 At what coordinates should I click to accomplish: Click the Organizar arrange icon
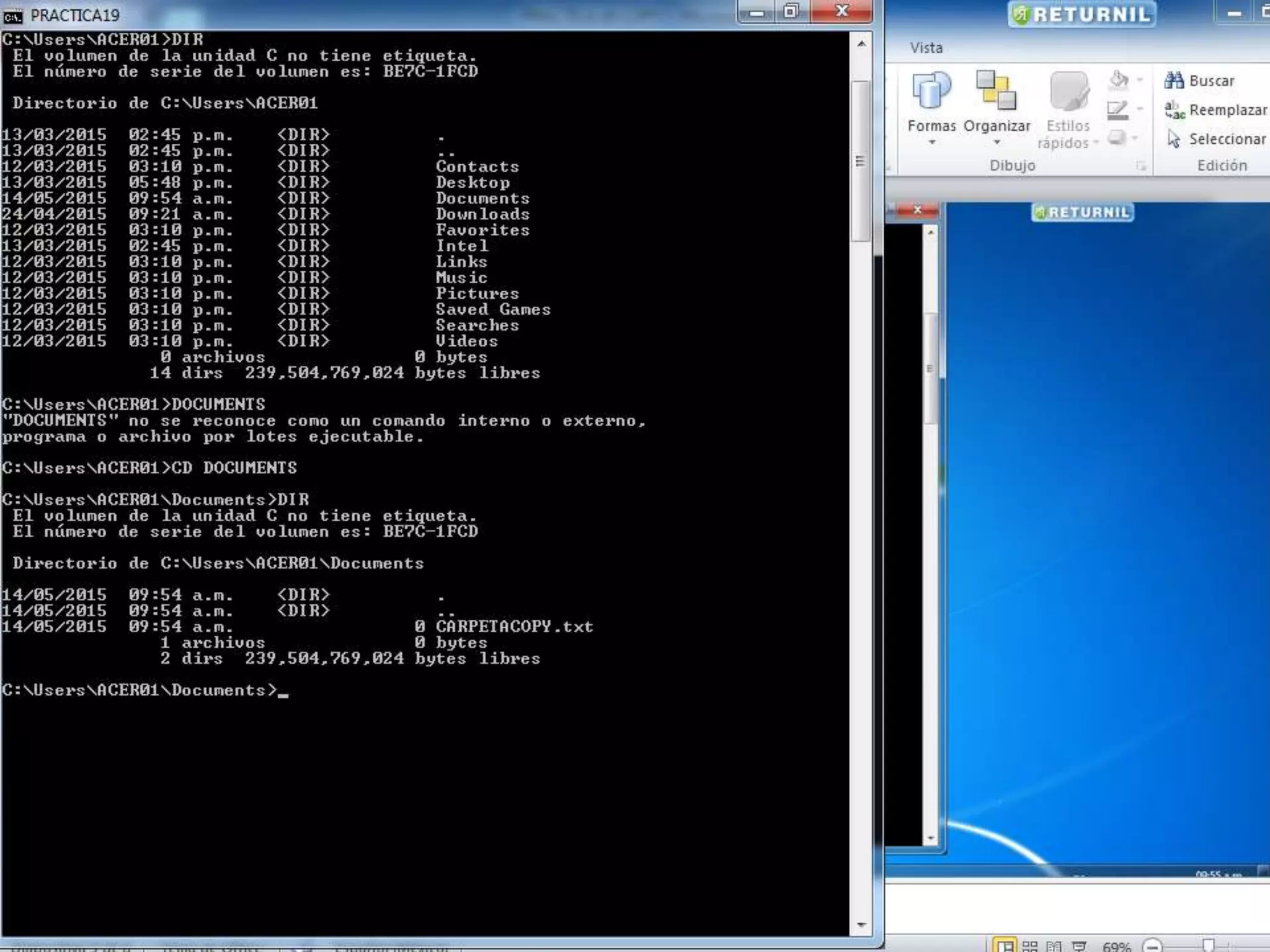coord(996,90)
